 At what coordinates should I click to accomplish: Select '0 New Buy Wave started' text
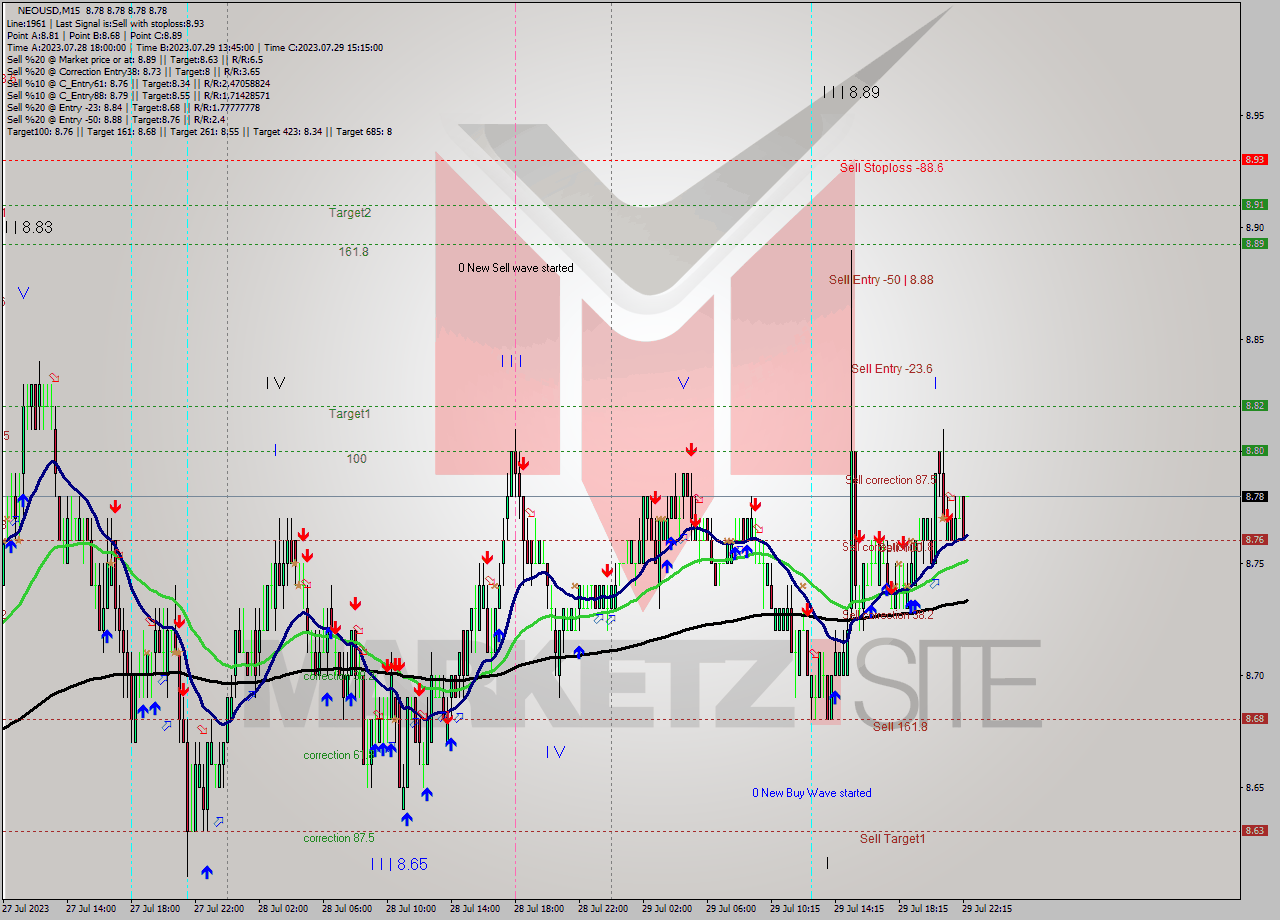pyautogui.click(x=812, y=793)
